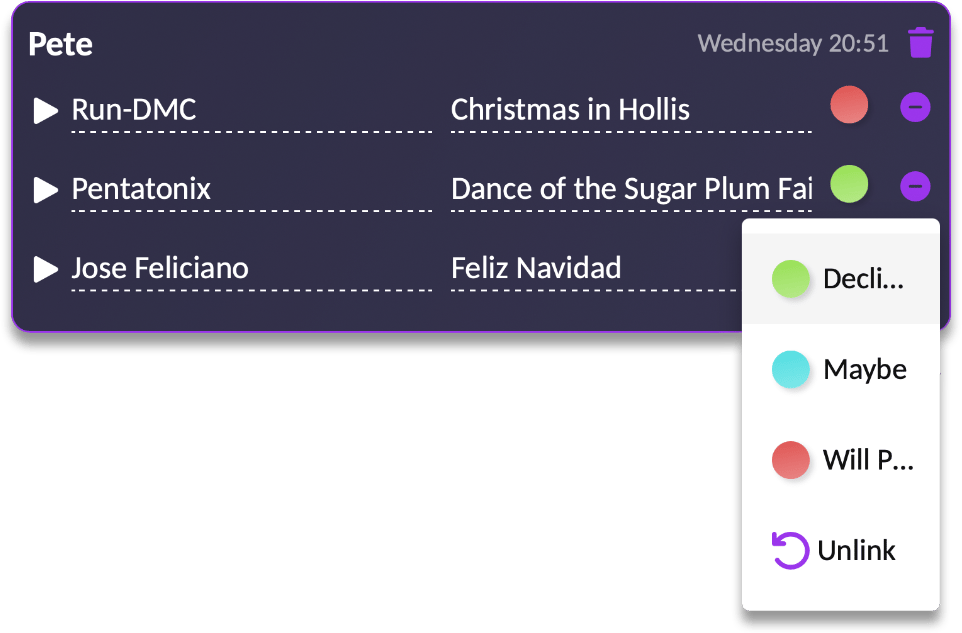This screenshot has height=633, width=962.
Task: Play Feliz Navidad by Jose Feliciano
Action: [44, 267]
